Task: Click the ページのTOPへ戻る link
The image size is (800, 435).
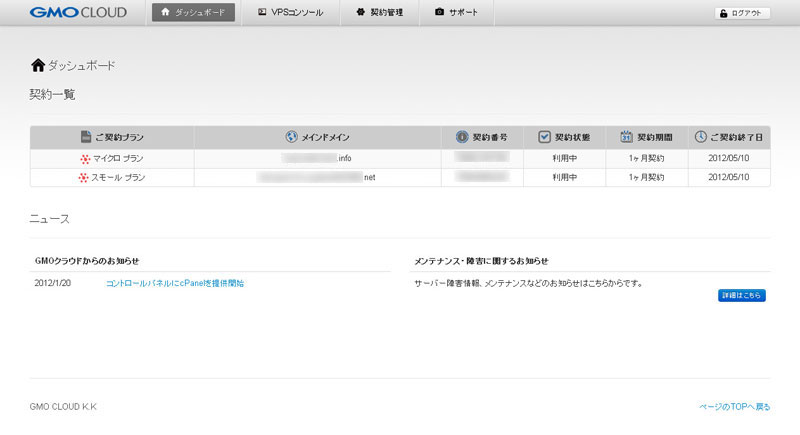Action: 734,407
